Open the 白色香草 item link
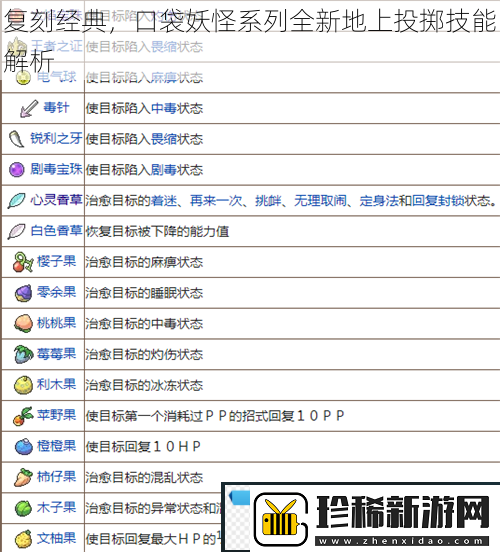Image resolution: width=500 pixels, height=552 pixels. click(x=56, y=231)
